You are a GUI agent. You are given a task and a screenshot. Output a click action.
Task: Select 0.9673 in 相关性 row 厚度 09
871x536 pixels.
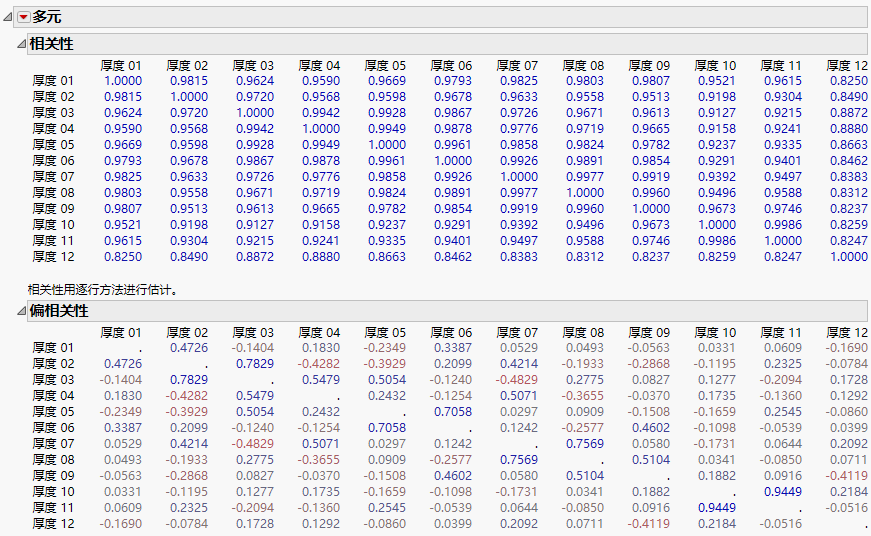717,209
